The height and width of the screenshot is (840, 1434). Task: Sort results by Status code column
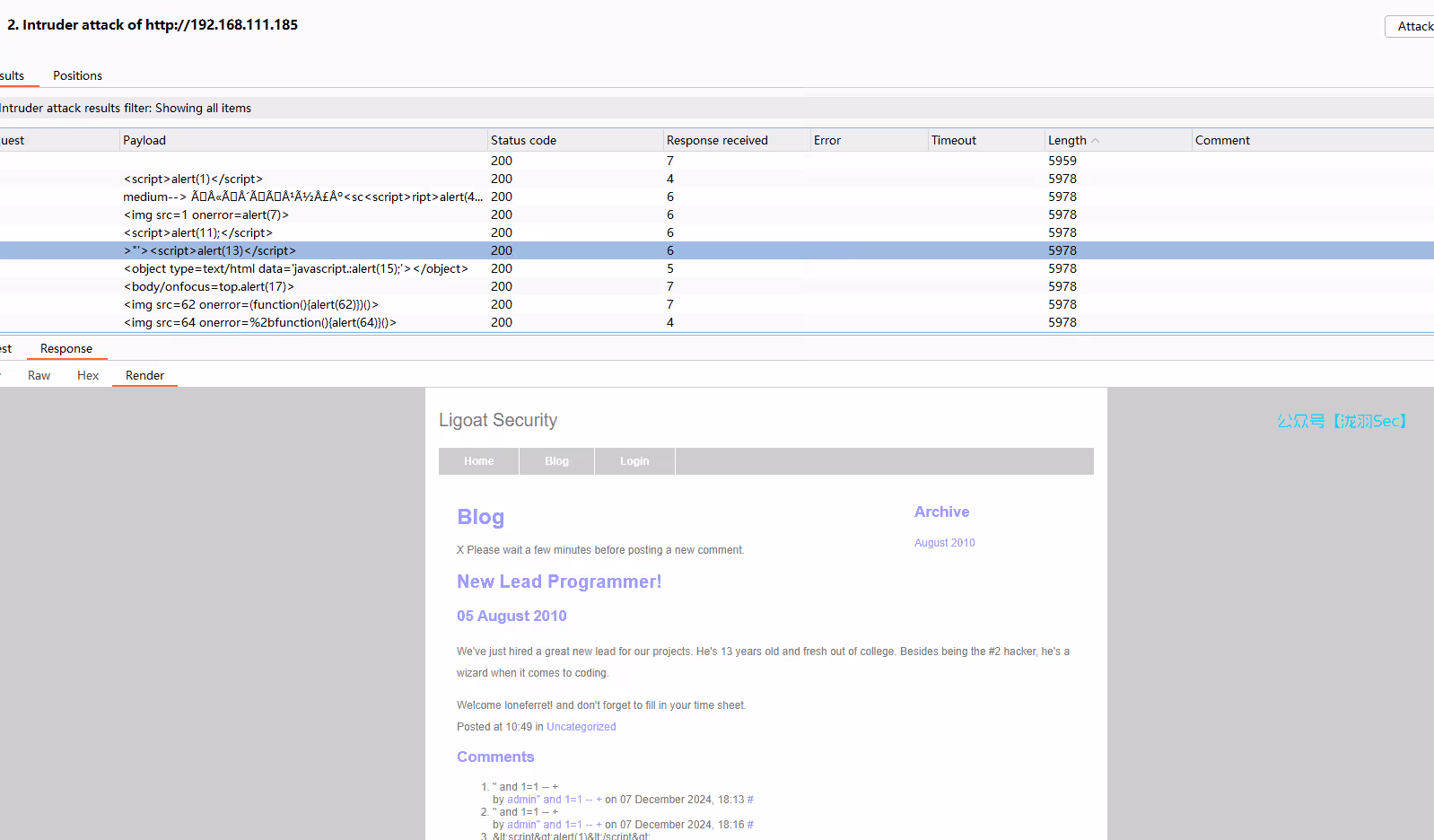(523, 141)
